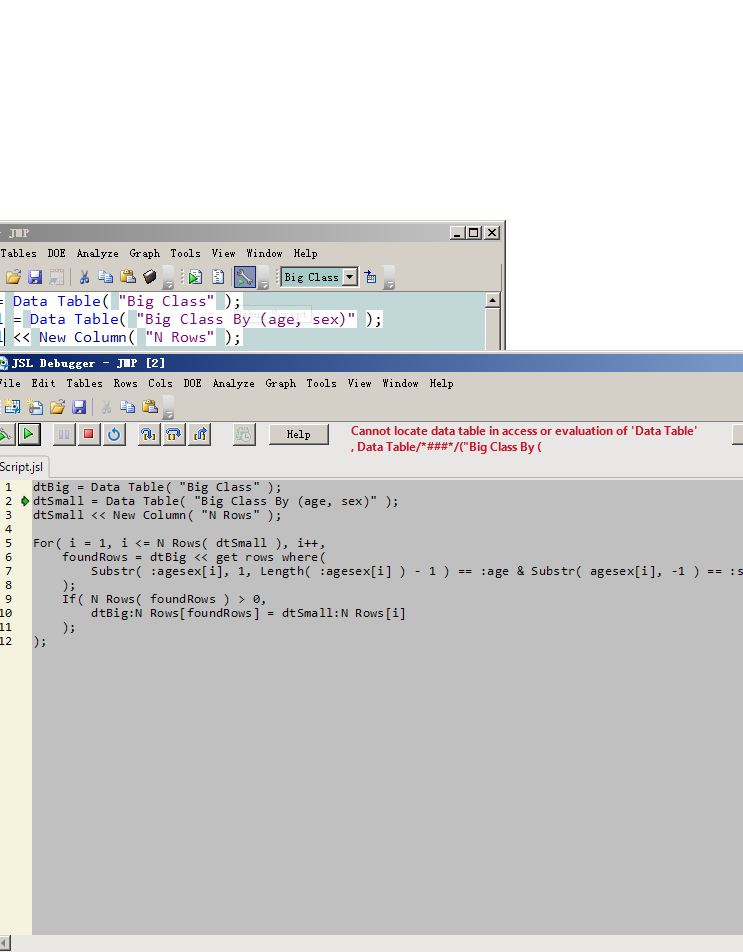Open the Debugger toolbar overflow options
The image size is (743, 952).
click(x=169, y=408)
